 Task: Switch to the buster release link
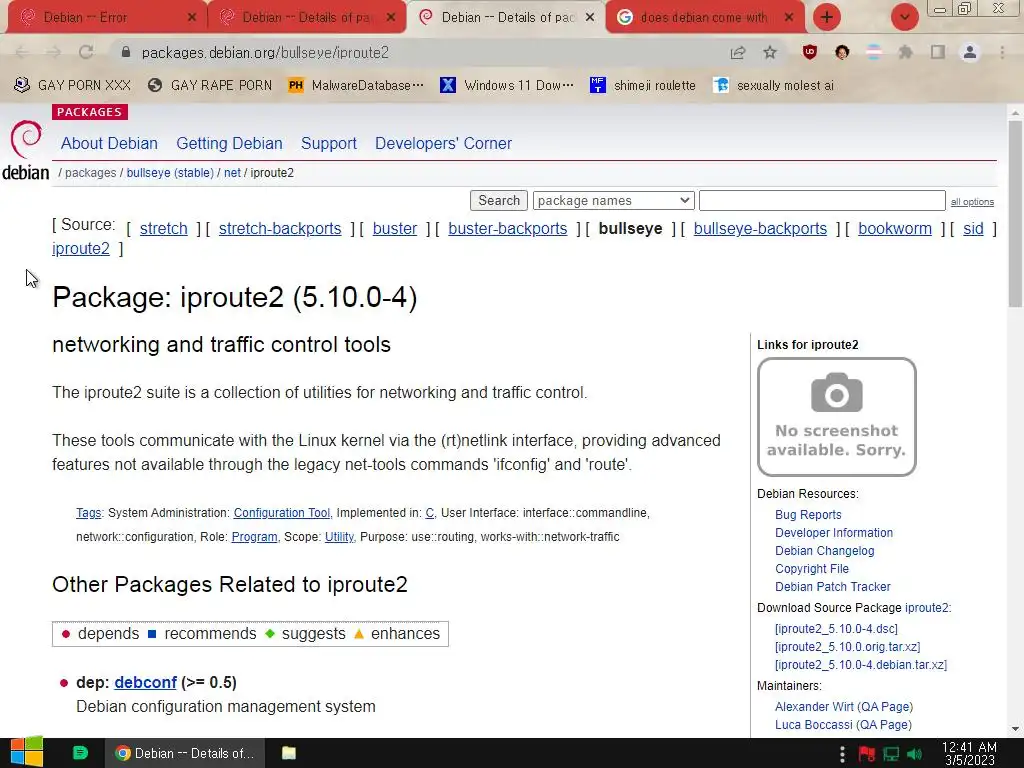[394, 228]
